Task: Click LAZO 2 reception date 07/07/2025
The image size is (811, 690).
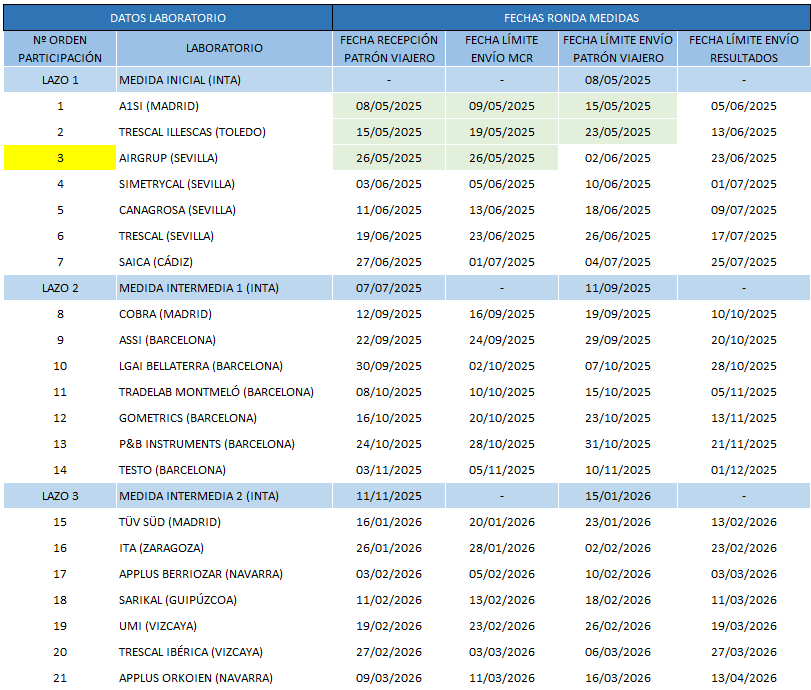Action: pos(389,288)
